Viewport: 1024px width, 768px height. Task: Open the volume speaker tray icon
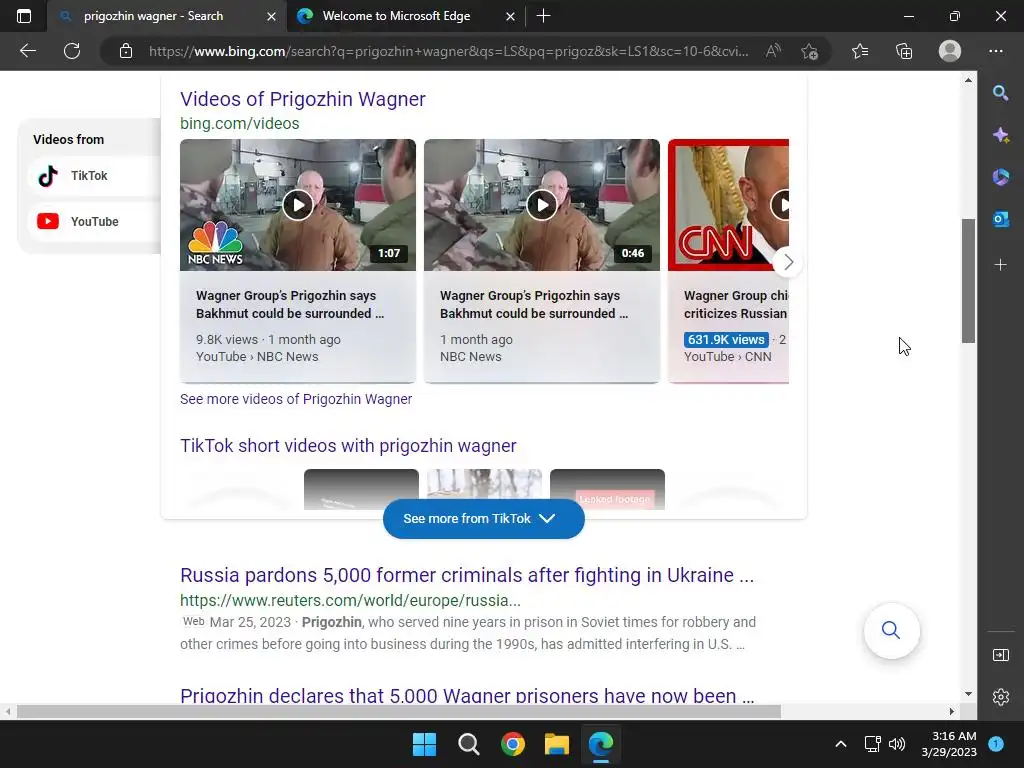(897, 744)
